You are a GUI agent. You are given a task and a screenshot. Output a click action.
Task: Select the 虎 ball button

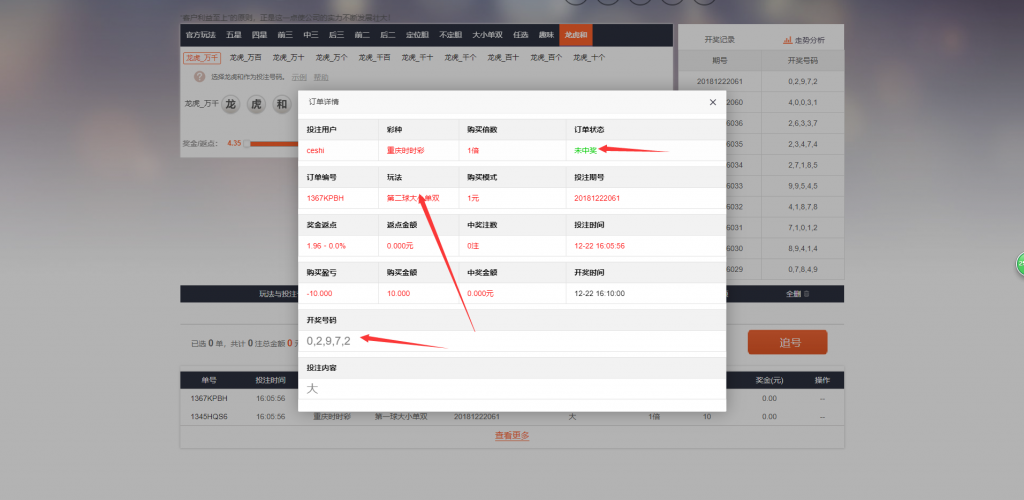(255, 104)
